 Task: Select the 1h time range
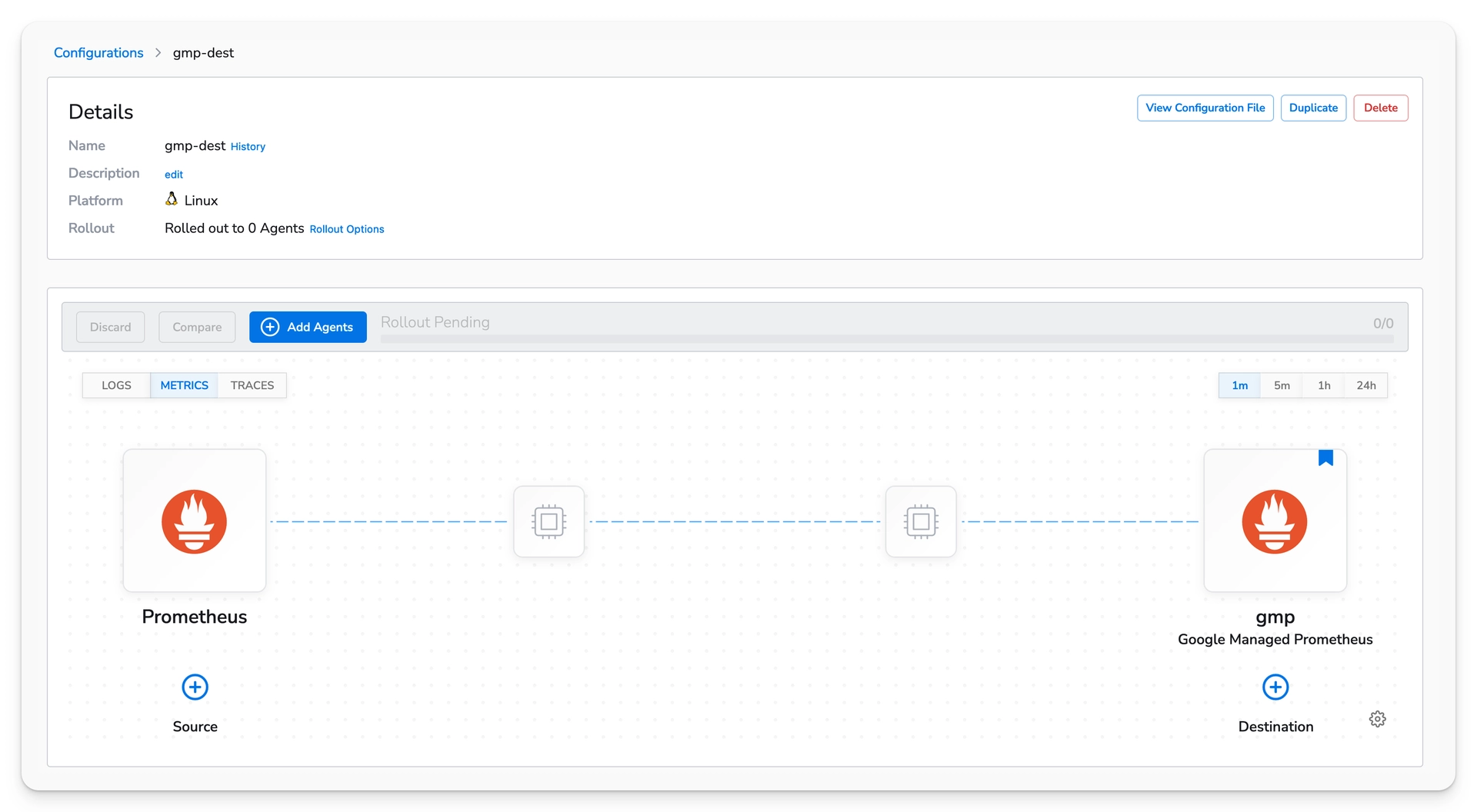tap(1324, 385)
